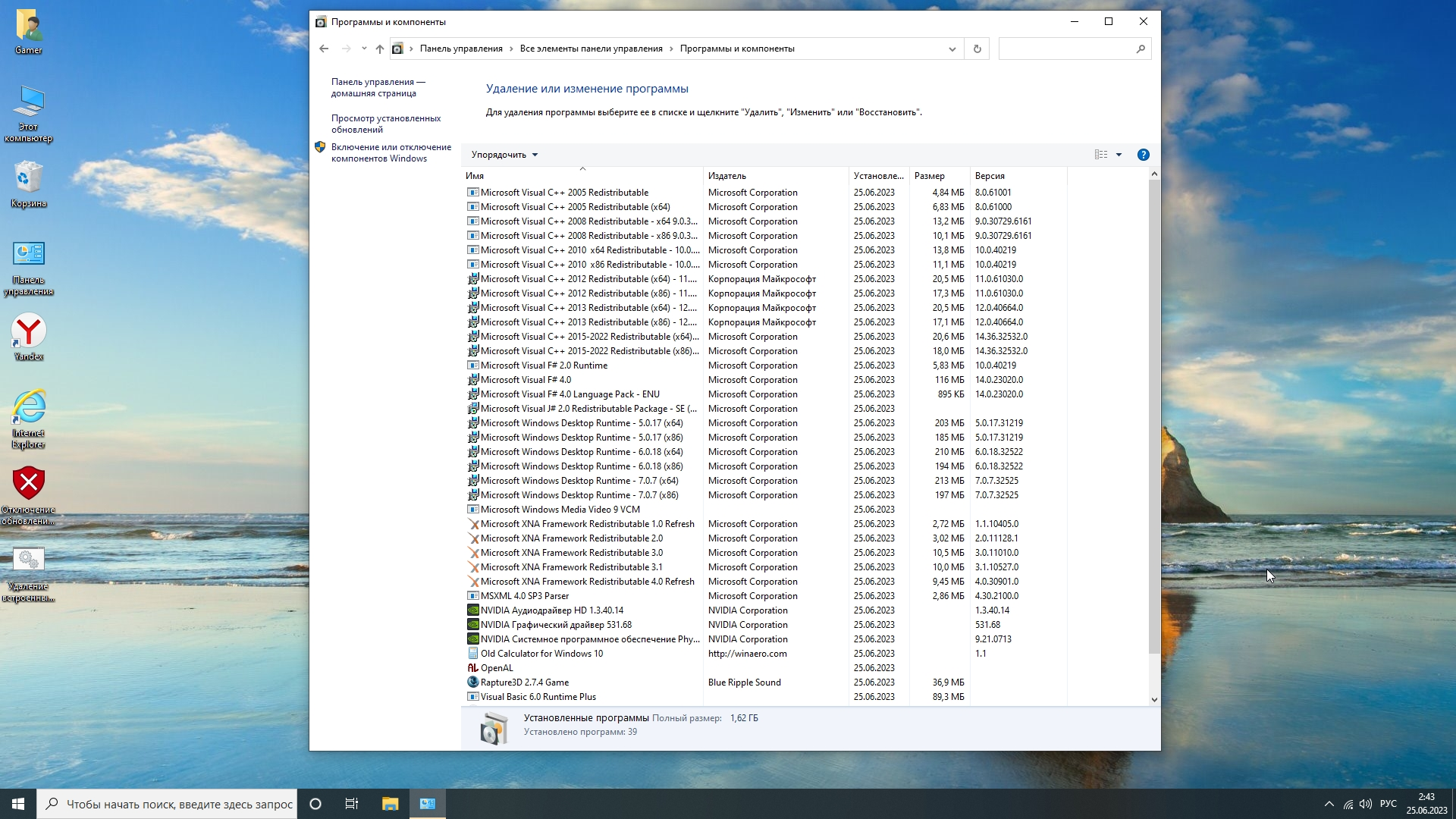Click the help question mark icon
This screenshot has height=819, width=1456.
pyautogui.click(x=1143, y=155)
